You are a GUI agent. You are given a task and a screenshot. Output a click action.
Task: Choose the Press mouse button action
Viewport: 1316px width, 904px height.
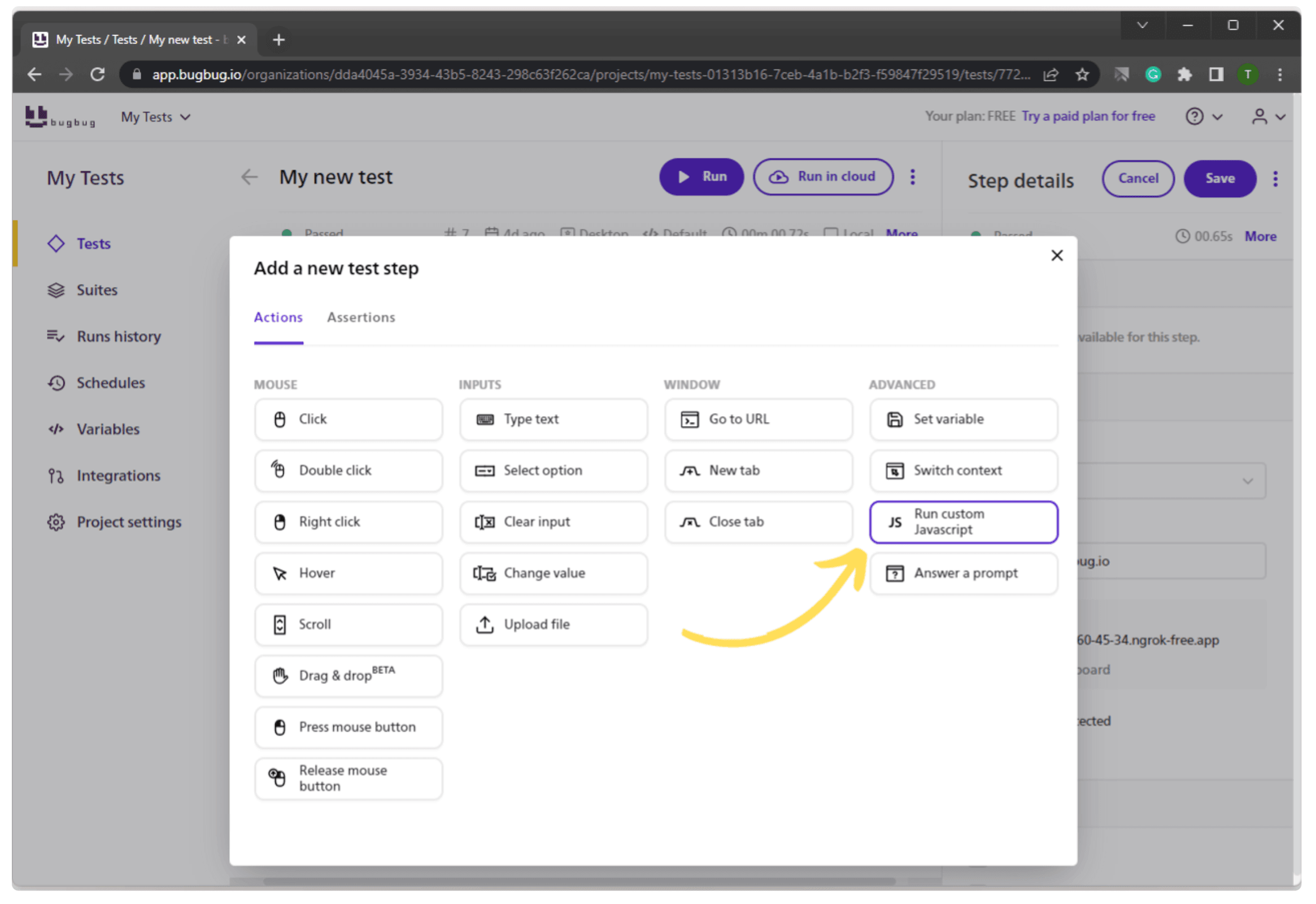[x=348, y=728]
